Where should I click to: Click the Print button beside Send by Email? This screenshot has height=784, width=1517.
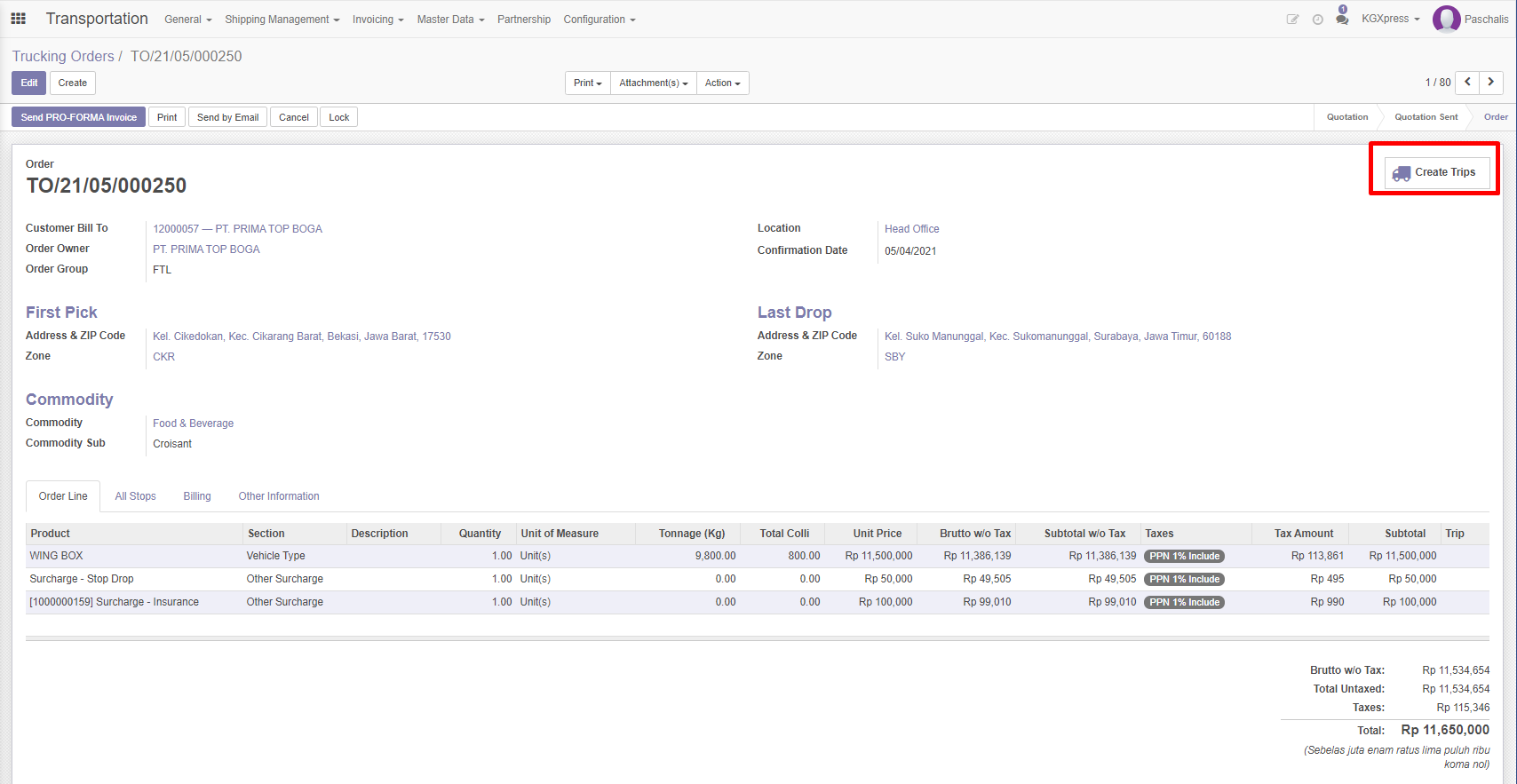point(167,117)
